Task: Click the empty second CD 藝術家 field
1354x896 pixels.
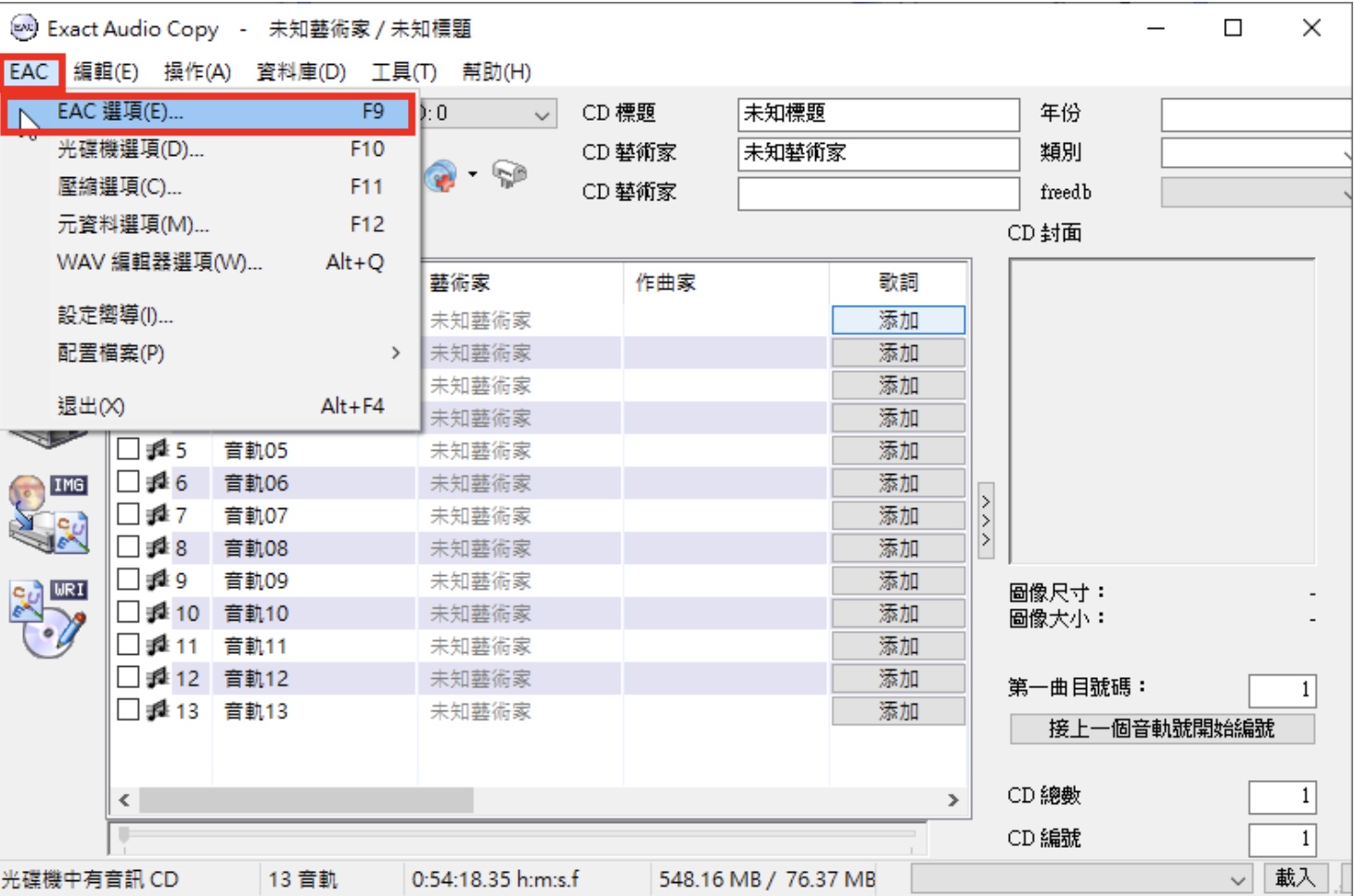Action: pos(878,193)
